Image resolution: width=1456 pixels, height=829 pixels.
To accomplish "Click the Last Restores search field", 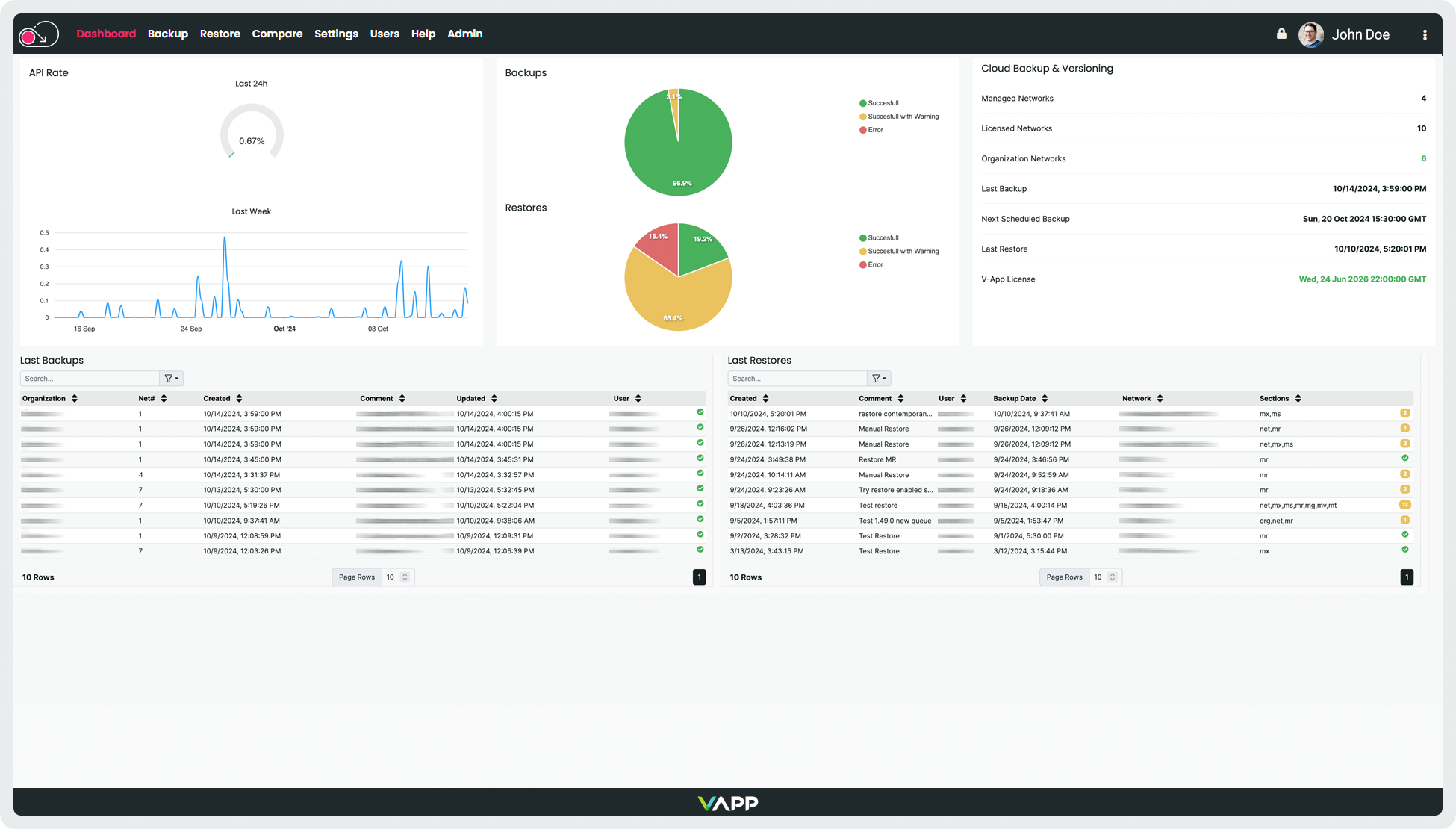I will (797, 379).
